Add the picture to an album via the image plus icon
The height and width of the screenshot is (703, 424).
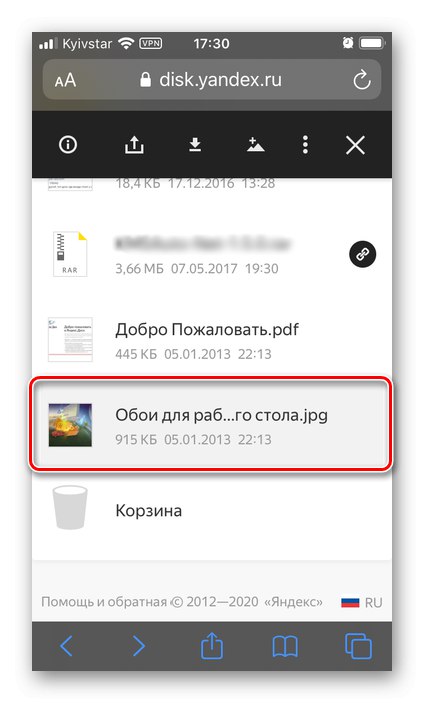coord(255,145)
